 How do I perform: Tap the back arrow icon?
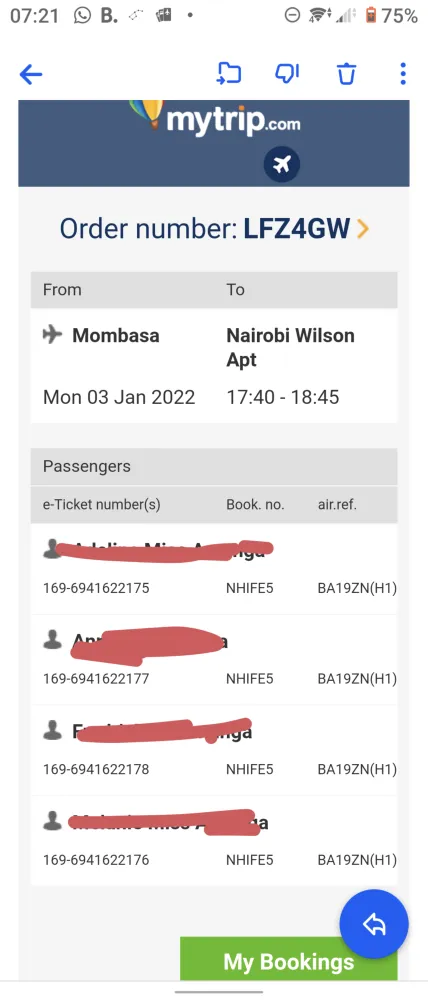click(x=31, y=75)
